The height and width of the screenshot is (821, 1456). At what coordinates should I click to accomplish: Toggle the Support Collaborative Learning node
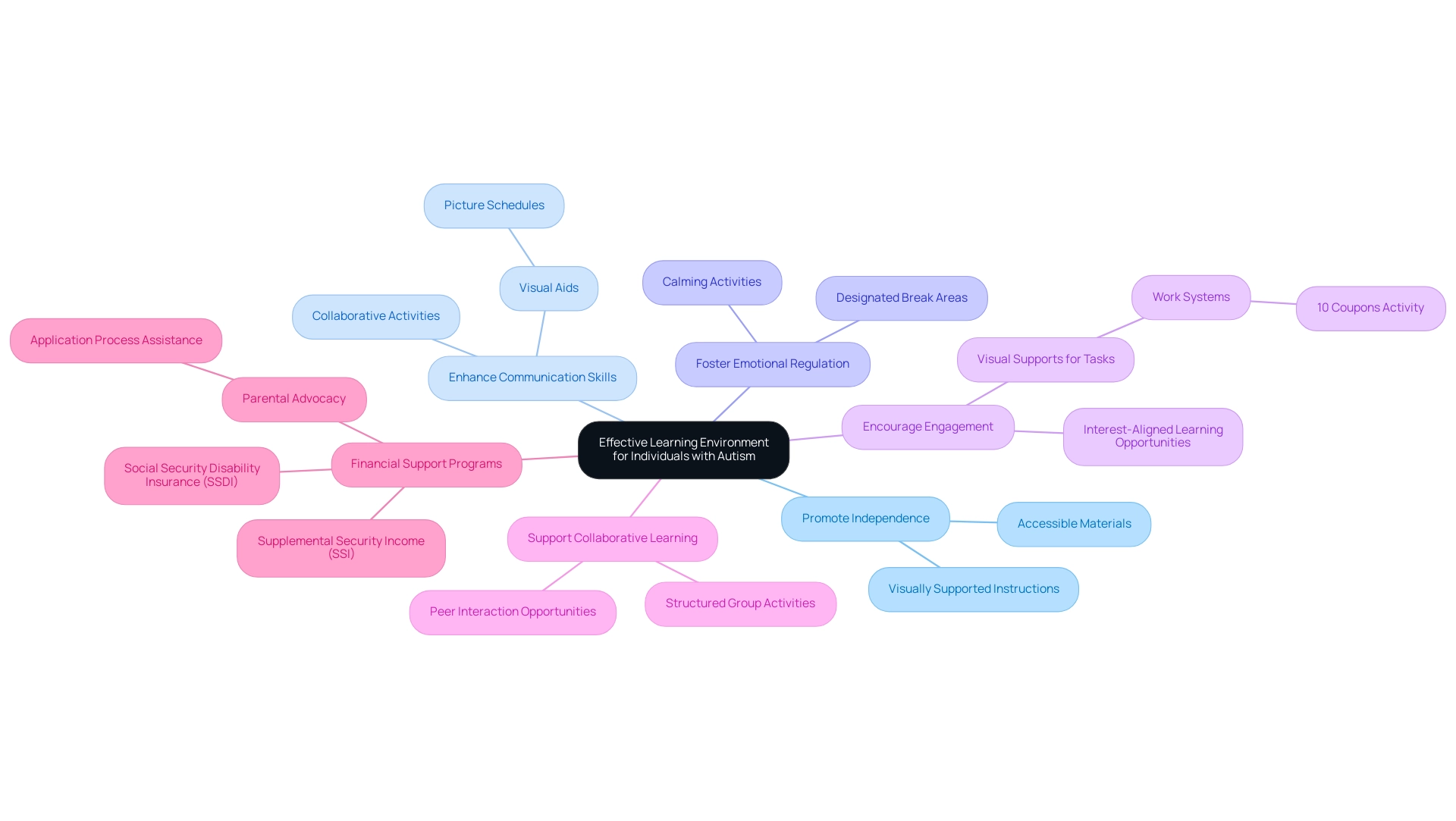point(613,538)
